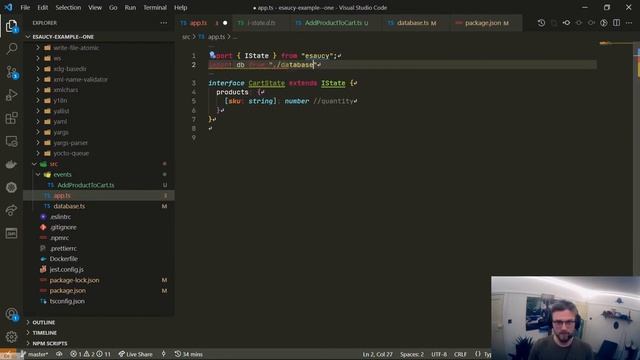640x360 pixels.
Task: Expand the NPM SCRIPTS section
Action: pyautogui.click(x=99, y=343)
